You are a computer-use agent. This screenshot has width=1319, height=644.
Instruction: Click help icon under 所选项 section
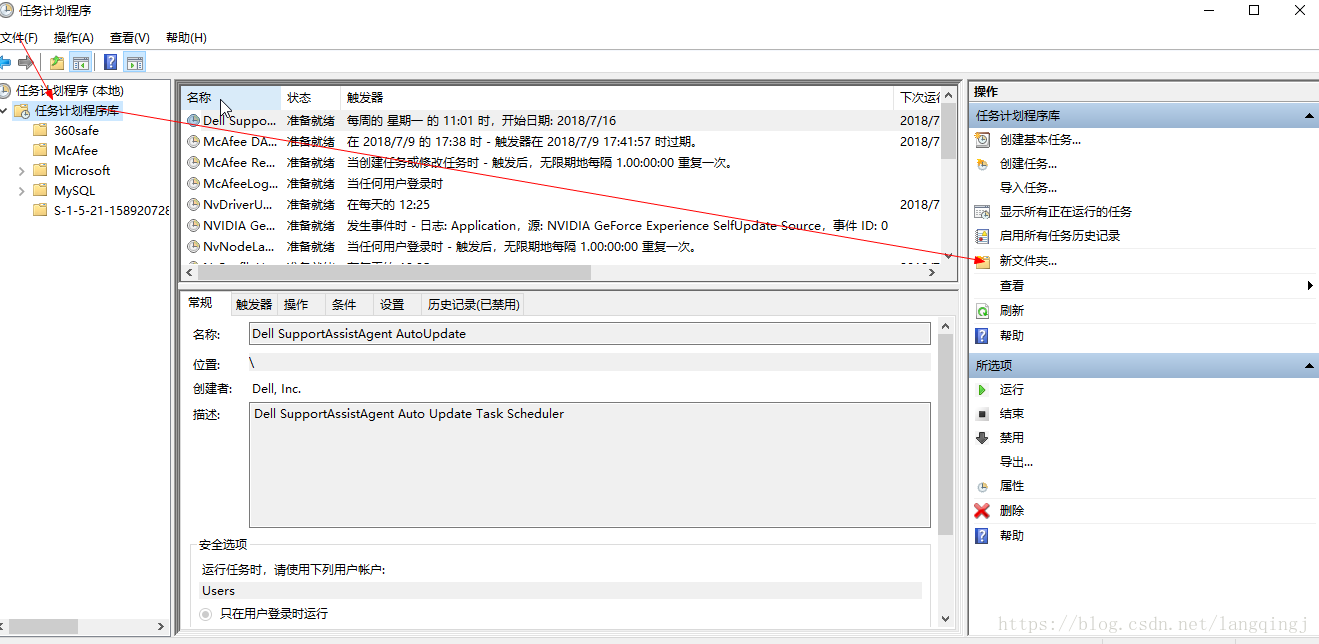982,536
